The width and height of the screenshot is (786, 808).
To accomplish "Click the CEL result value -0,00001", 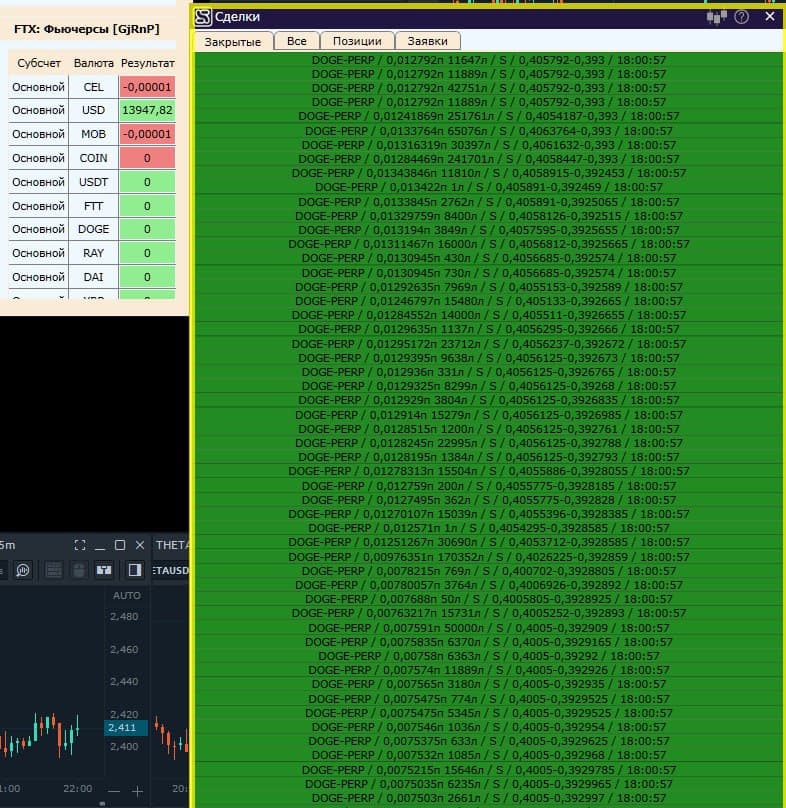I will [x=147, y=87].
